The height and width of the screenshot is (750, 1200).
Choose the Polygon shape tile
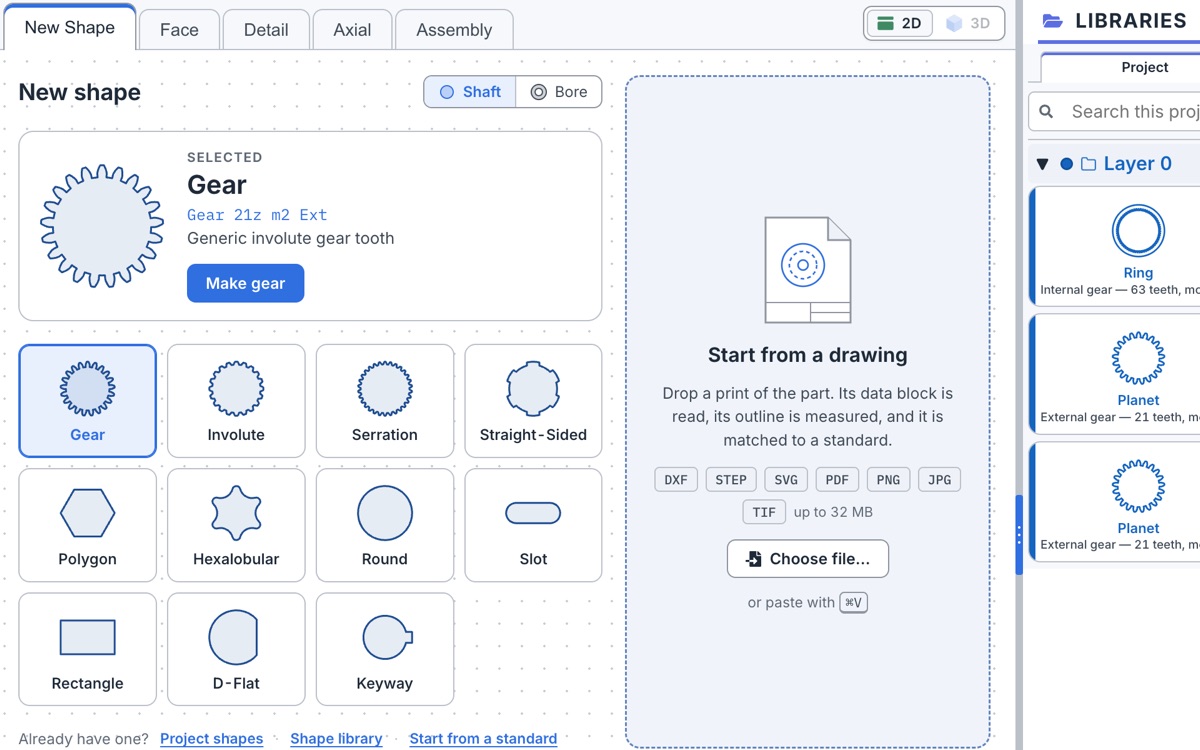88,525
